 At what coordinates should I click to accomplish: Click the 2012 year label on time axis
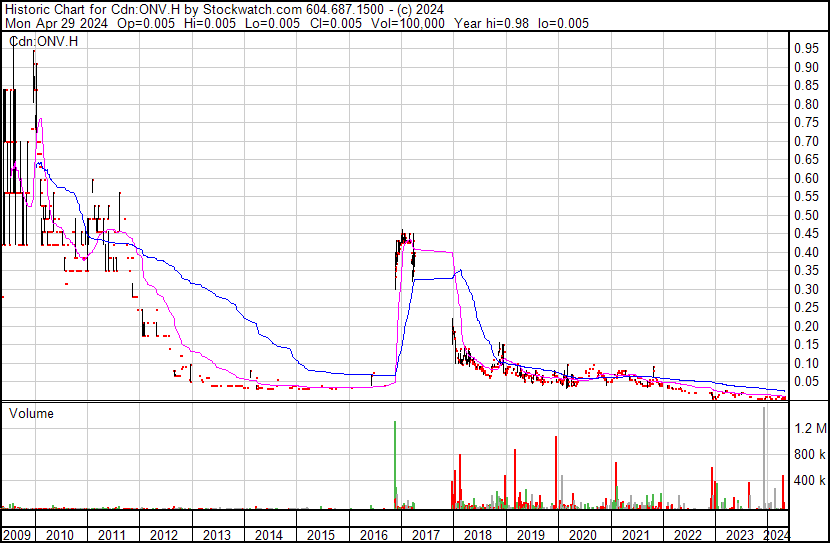tap(164, 535)
